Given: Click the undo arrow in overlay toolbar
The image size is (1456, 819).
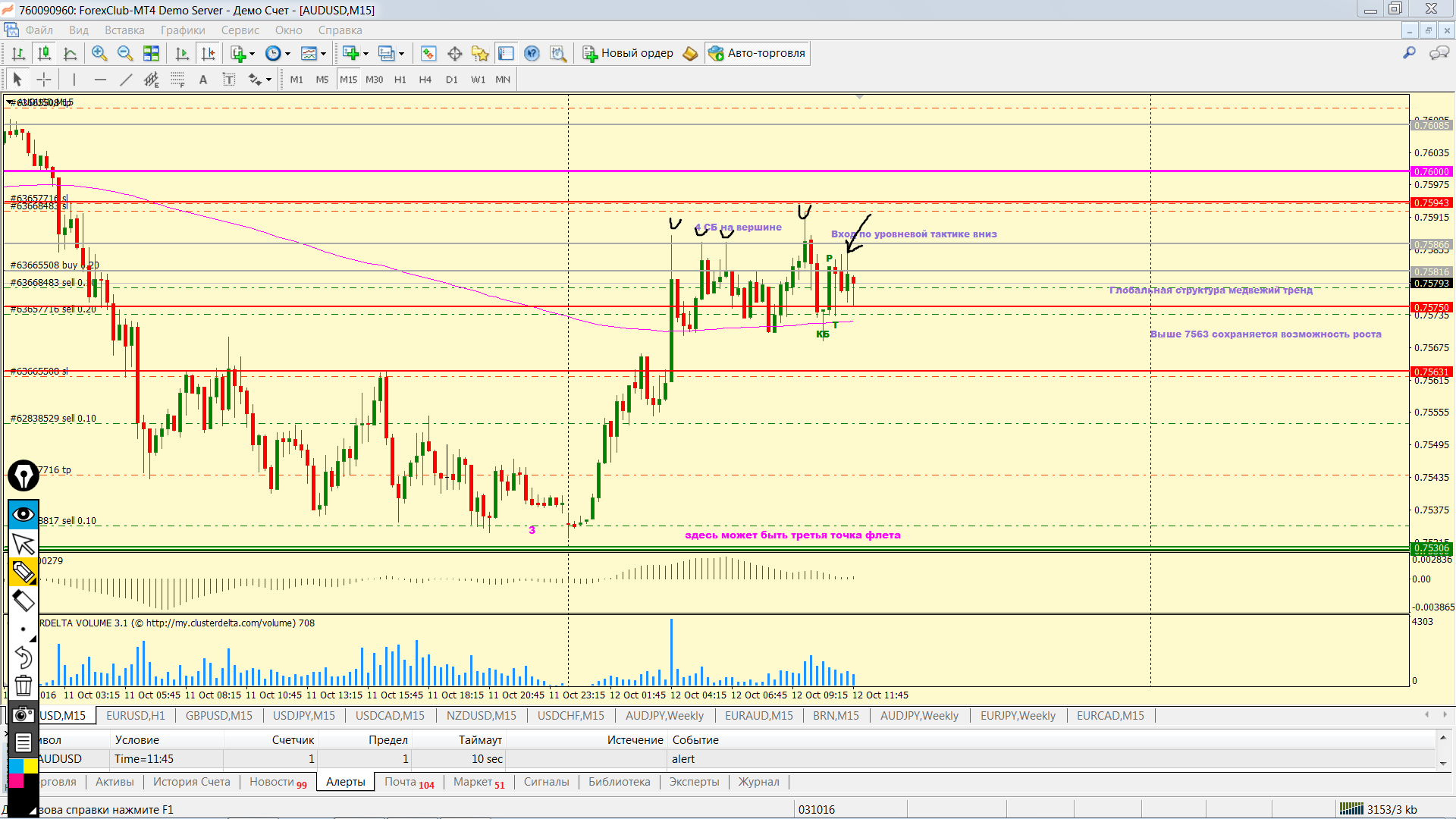Looking at the screenshot, I should [x=24, y=657].
